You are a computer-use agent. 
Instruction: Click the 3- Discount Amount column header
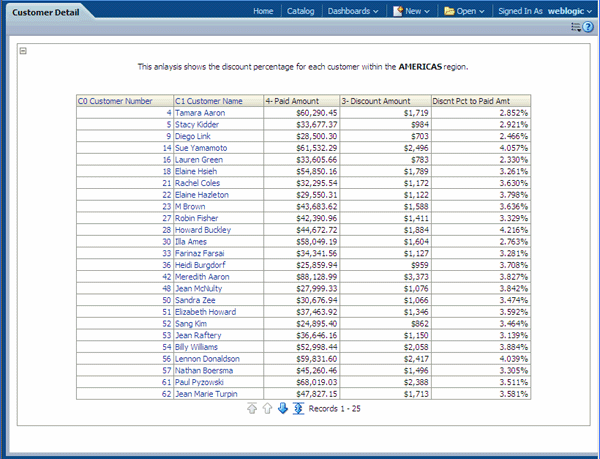385,101
